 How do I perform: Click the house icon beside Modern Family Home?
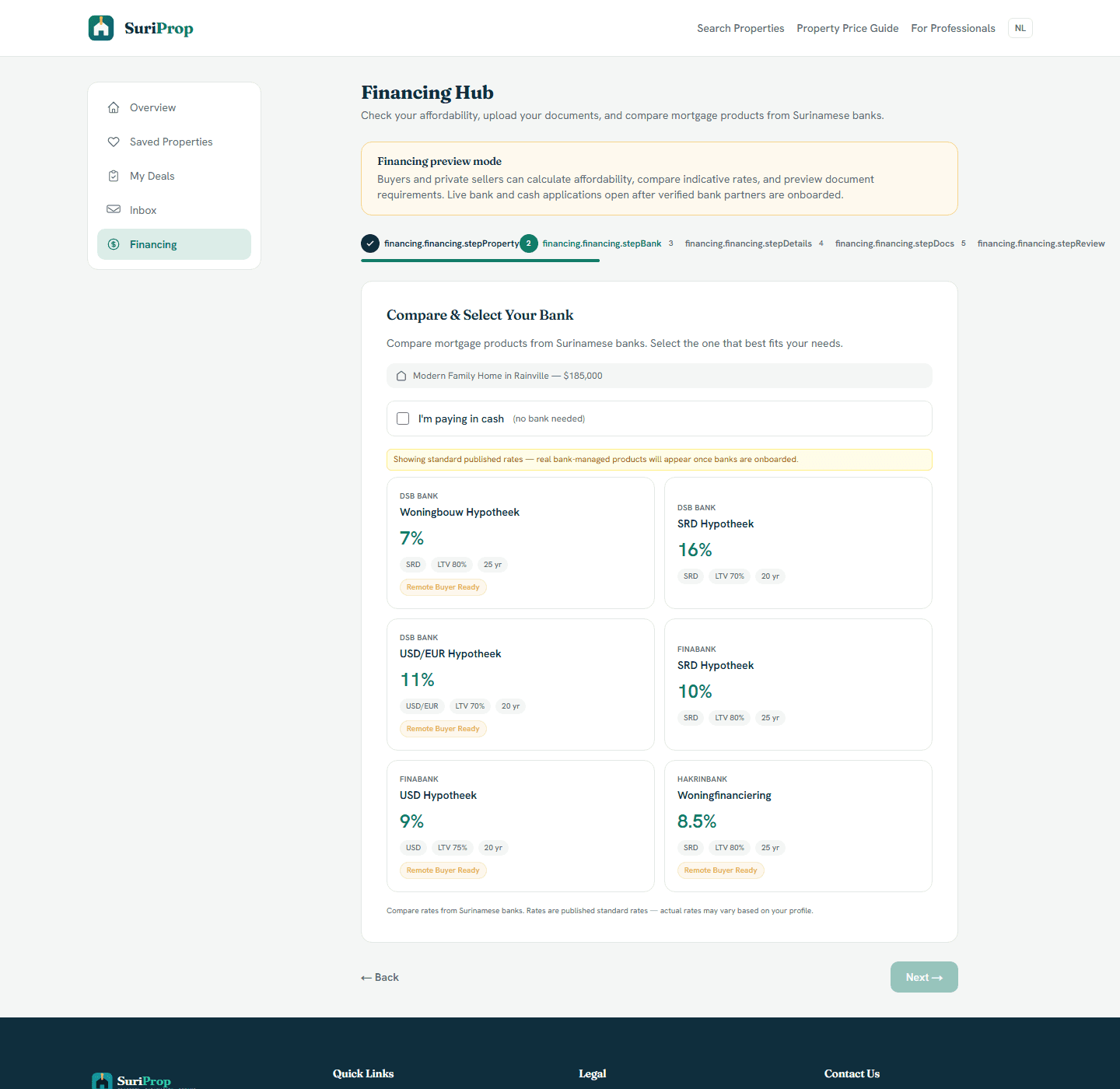[x=401, y=376]
